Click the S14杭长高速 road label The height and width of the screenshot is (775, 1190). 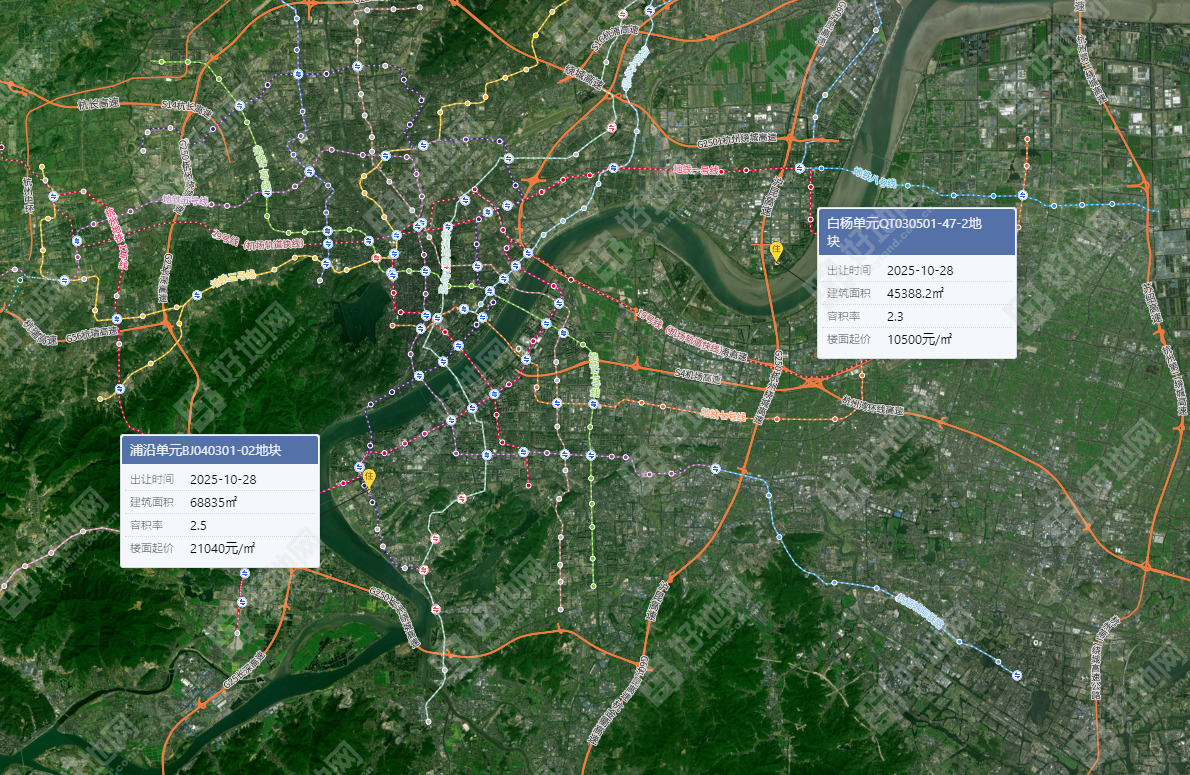click(187, 108)
